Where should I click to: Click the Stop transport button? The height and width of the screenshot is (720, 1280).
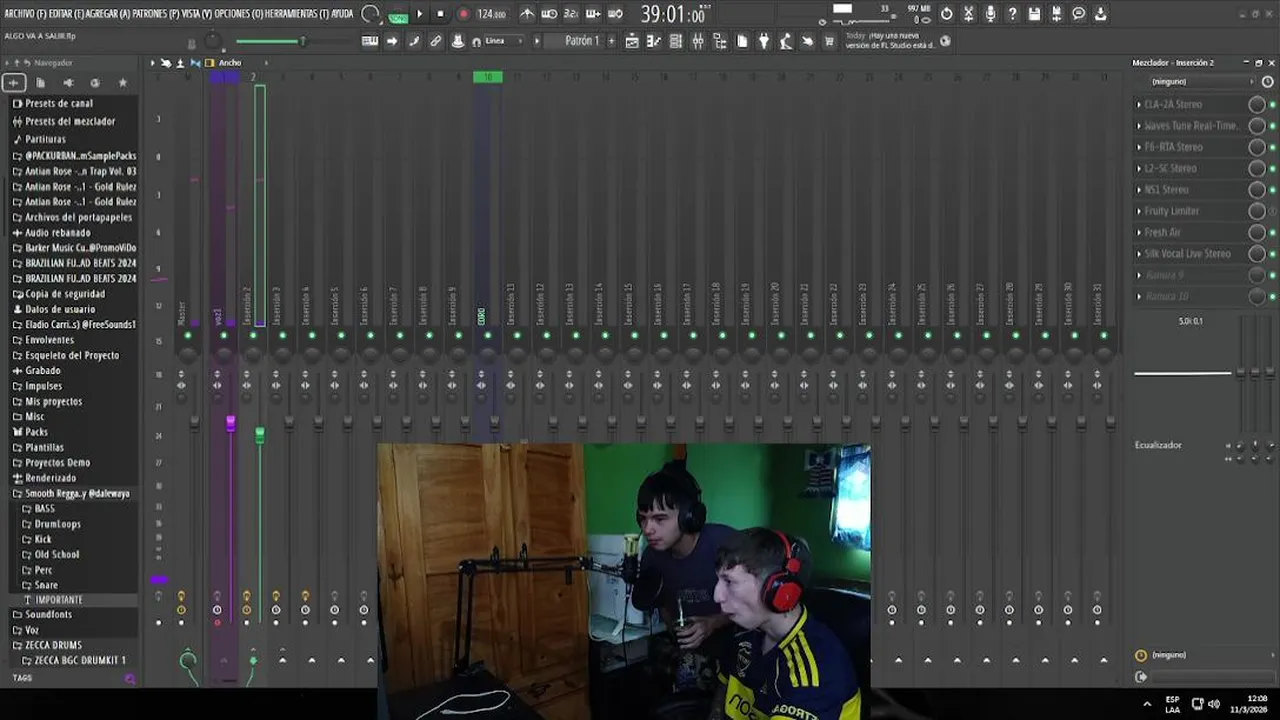point(440,14)
